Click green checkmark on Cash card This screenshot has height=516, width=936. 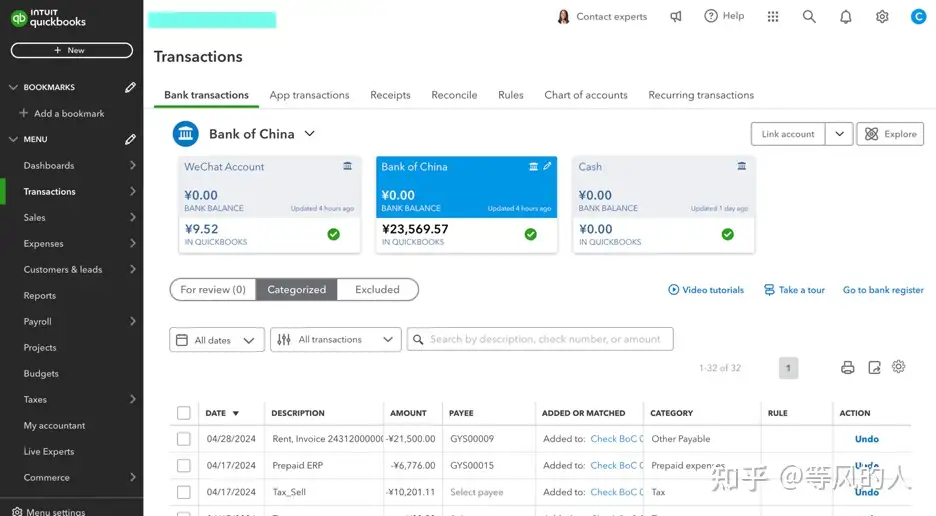pyautogui.click(x=728, y=234)
